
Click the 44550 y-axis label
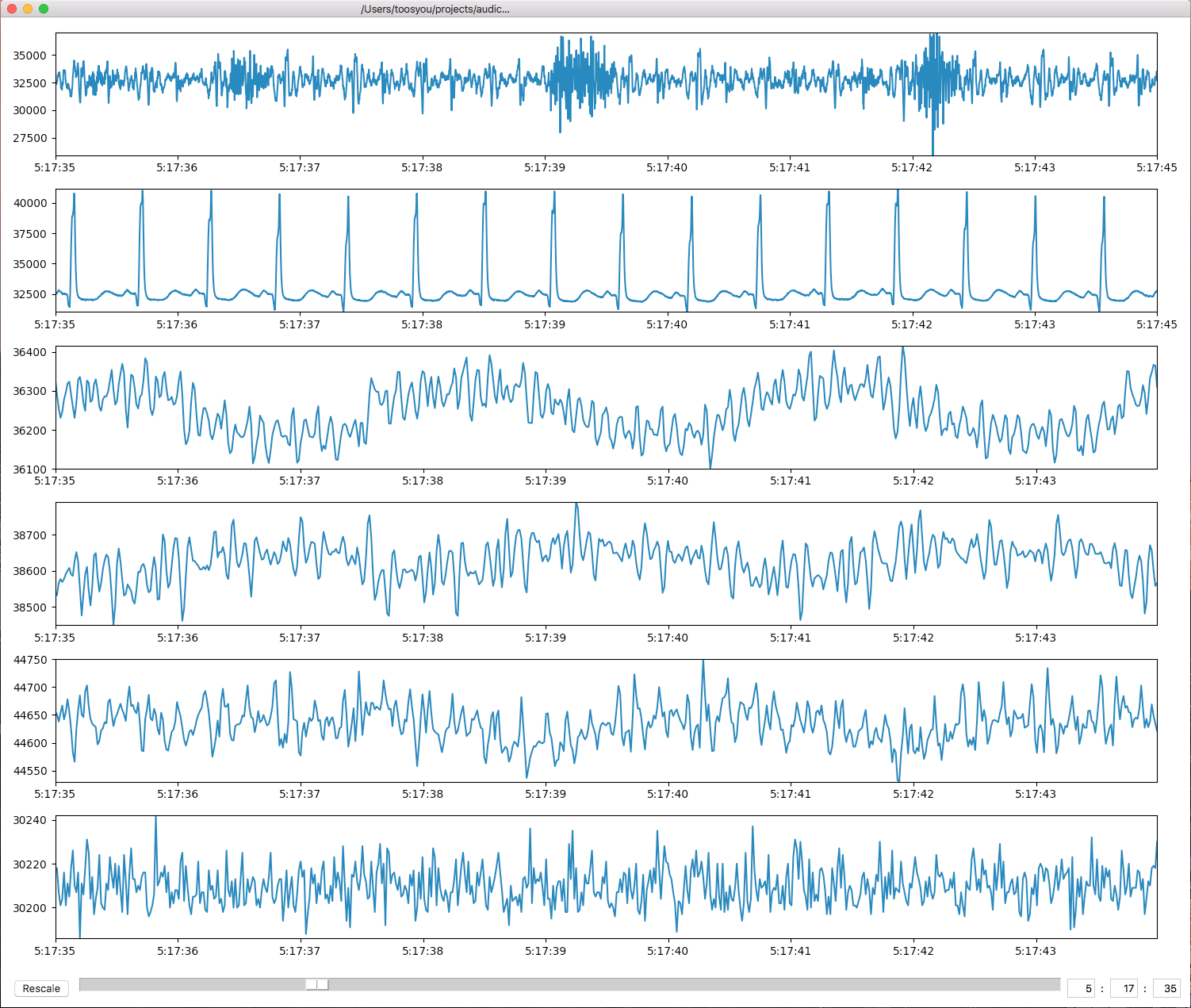tap(30, 771)
